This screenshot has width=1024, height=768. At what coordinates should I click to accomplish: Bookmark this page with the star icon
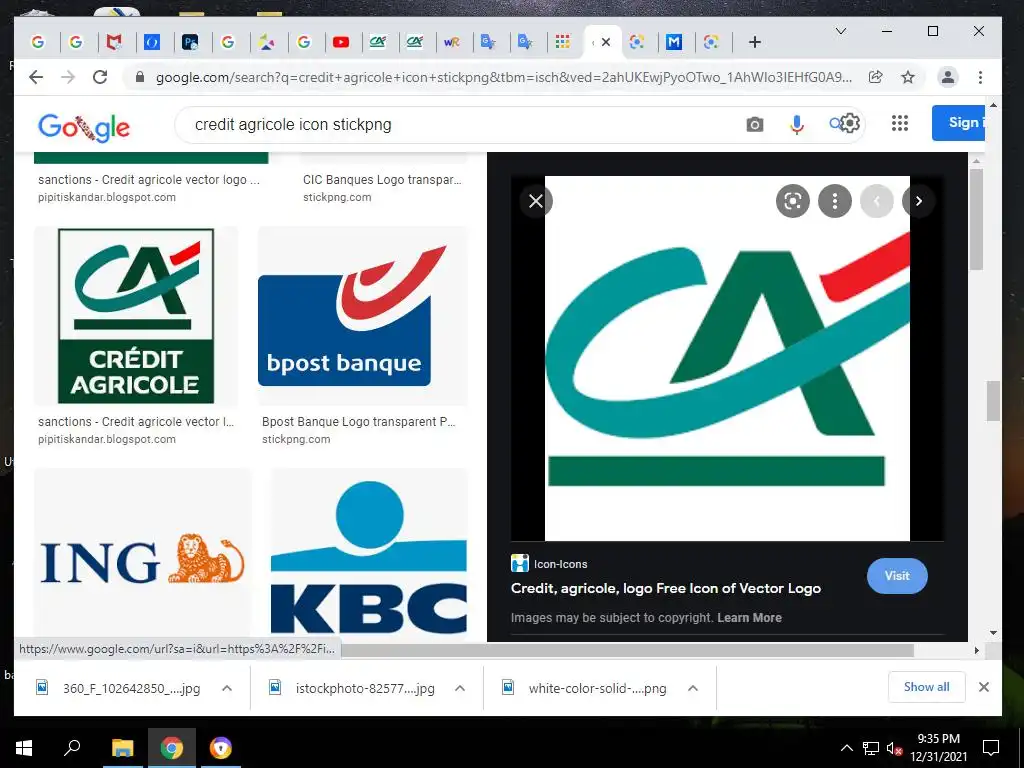point(908,77)
